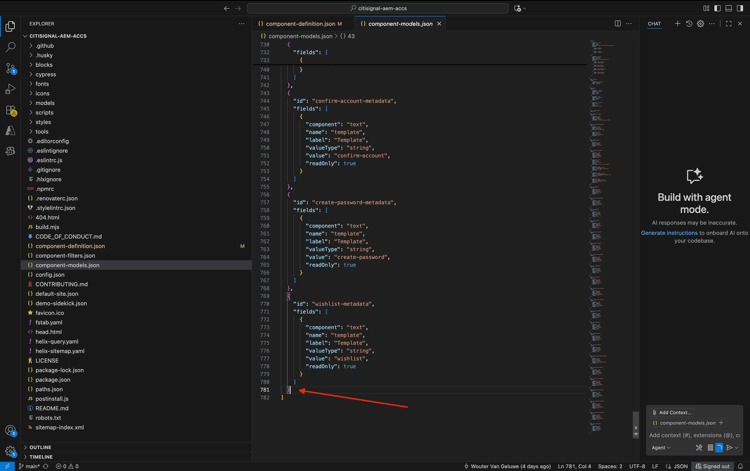The height and width of the screenshot is (471, 750).
Task: Focus the chat message input field
Action: point(693,435)
